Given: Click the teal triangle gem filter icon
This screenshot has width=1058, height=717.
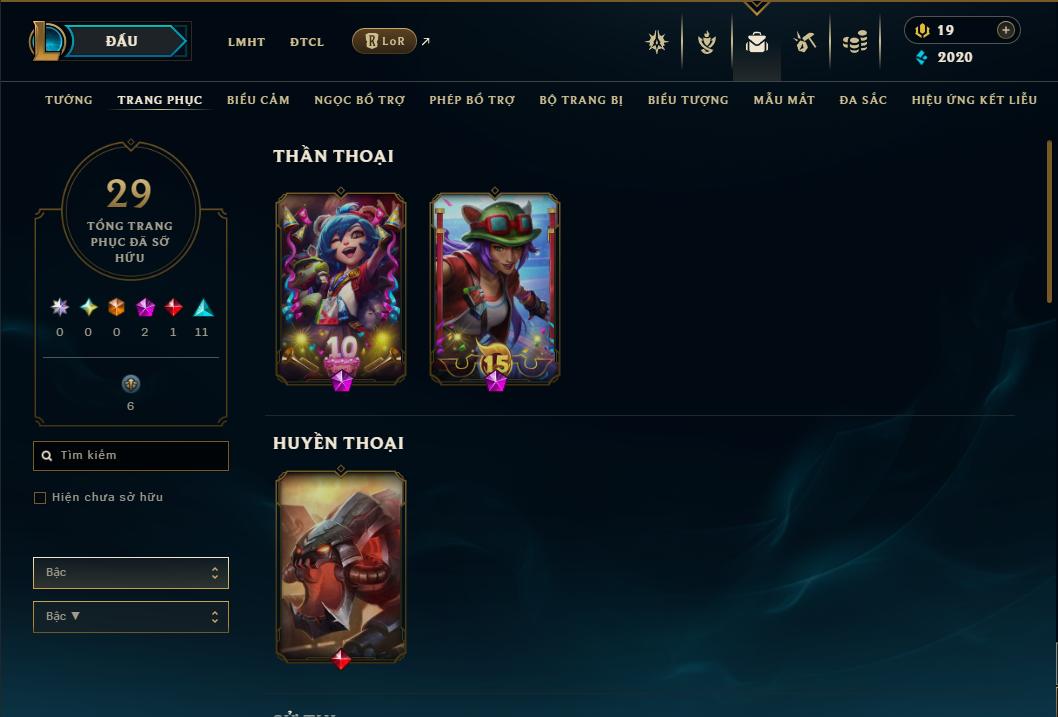Looking at the screenshot, I should coord(203,308).
